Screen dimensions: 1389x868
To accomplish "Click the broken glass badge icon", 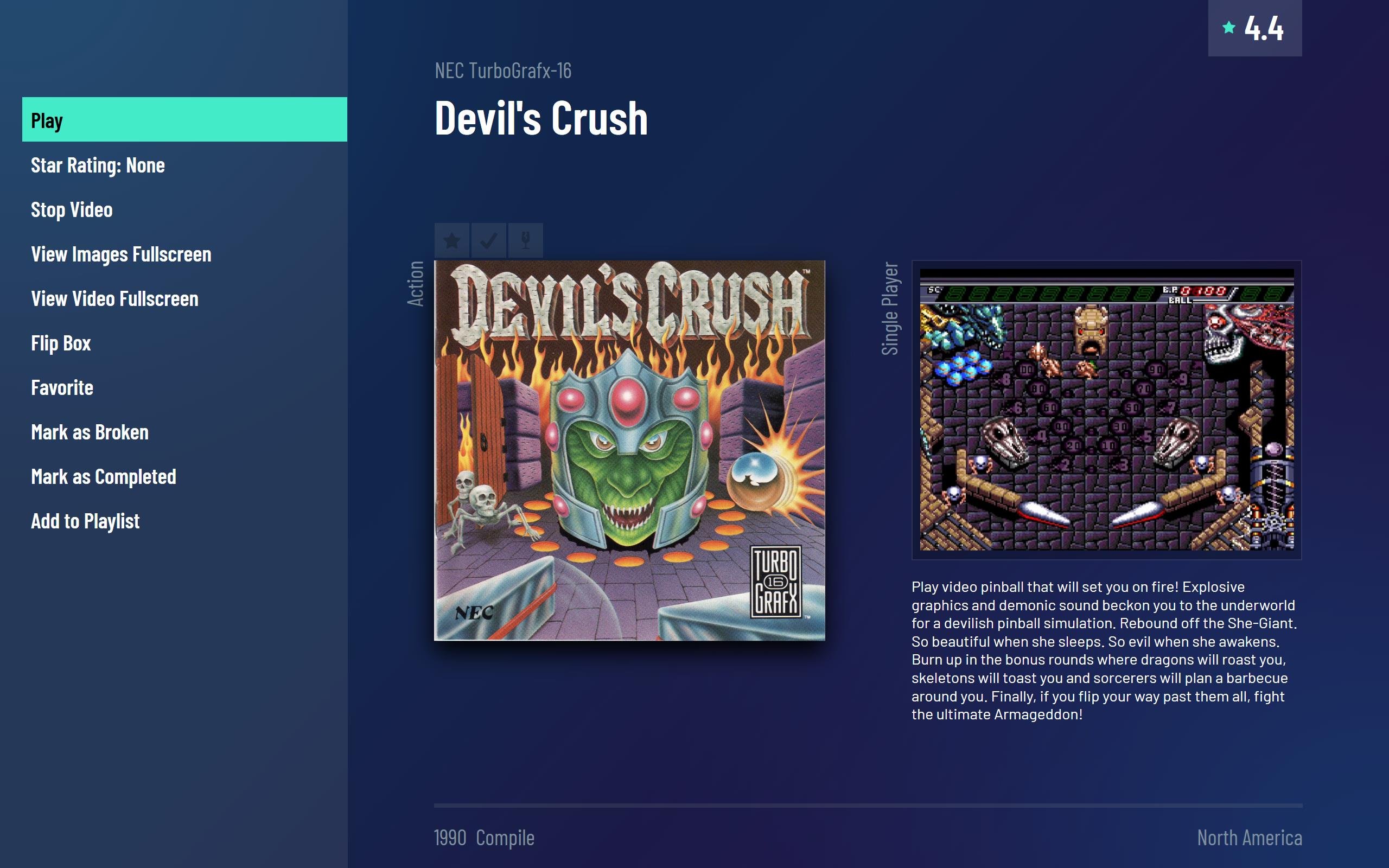I will tap(525, 240).
